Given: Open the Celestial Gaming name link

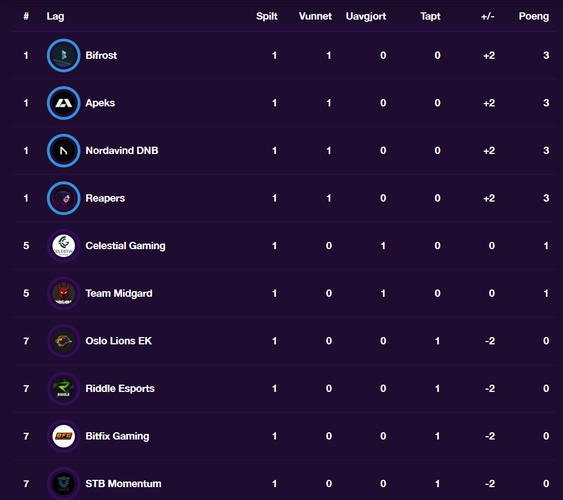Looking at the screenshot, I should click(x=125, y=246).
